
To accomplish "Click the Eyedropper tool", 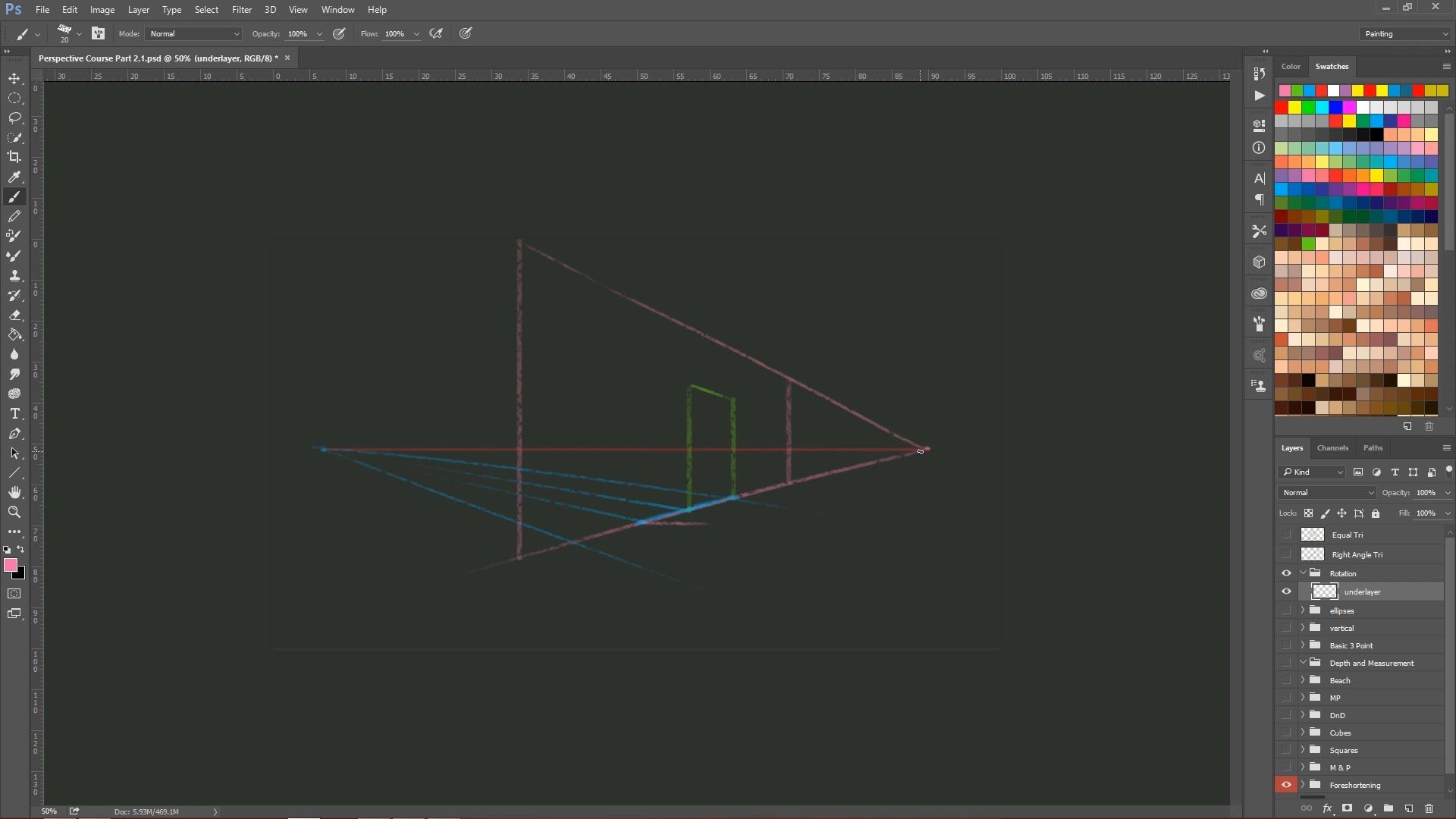I will click(14, 176).
